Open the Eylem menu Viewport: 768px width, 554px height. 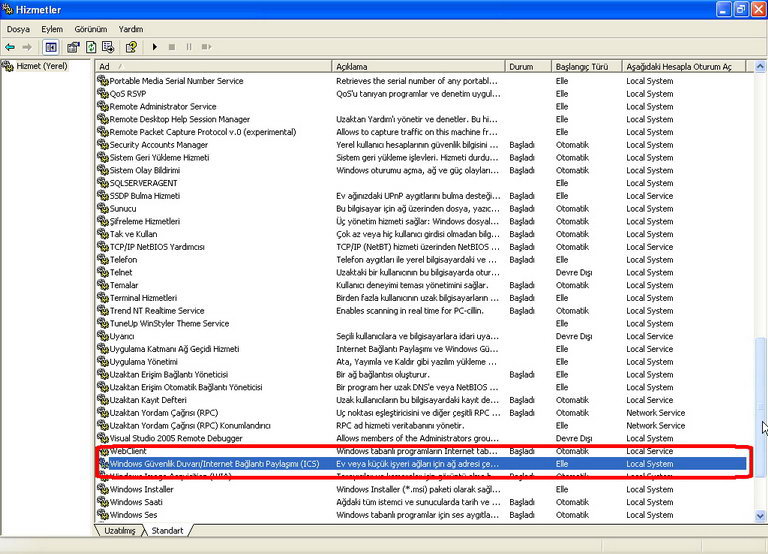[52, 29]
